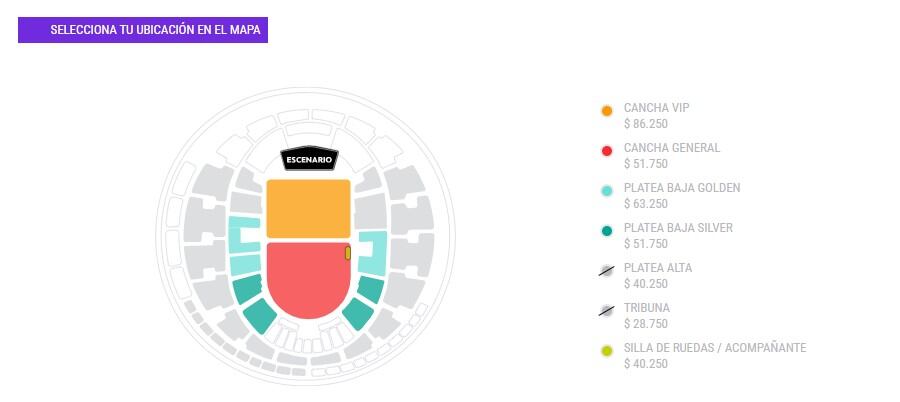The width and height of the screenshot is (900, 402).
Task: Click the Platea Baja Golden text label
Action: (x=681, y=188)
